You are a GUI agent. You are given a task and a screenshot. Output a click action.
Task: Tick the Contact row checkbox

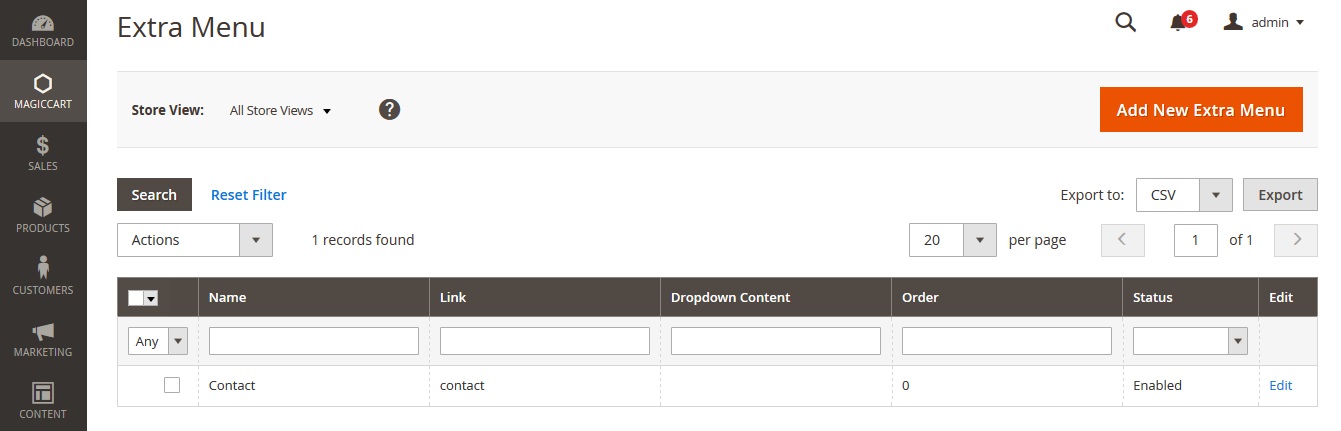click(172, 385)
